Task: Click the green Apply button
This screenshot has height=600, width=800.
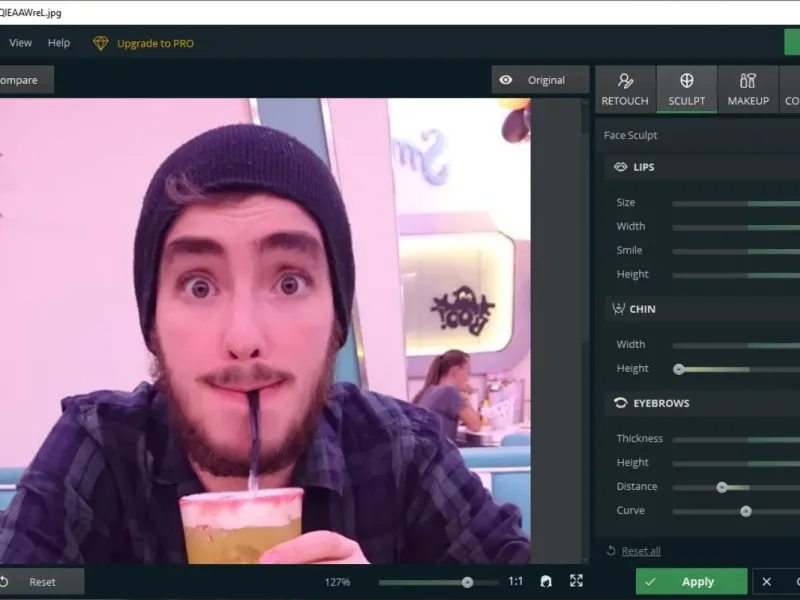Action: pos(691,582)
